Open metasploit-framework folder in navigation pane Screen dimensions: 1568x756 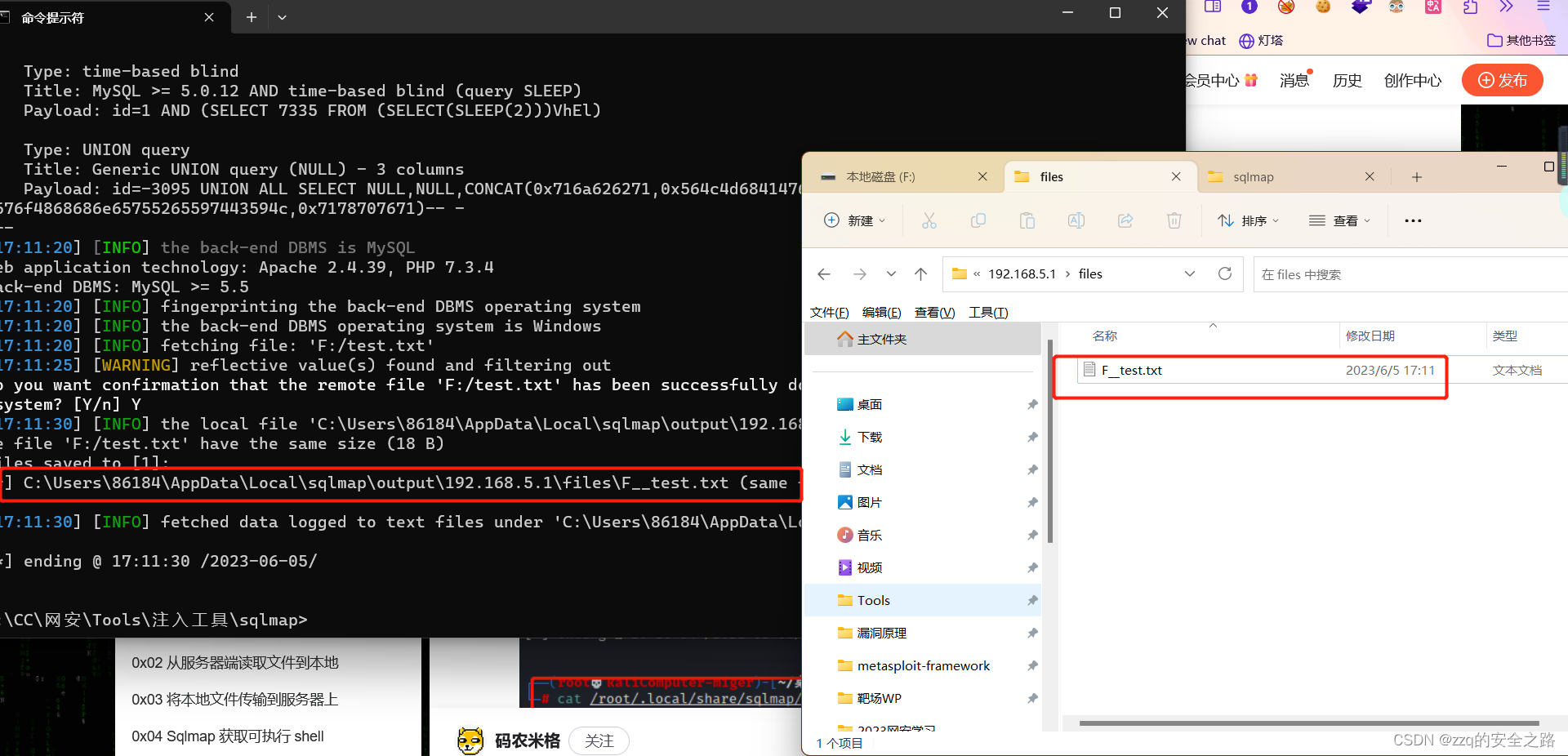[x=923, y=665]
